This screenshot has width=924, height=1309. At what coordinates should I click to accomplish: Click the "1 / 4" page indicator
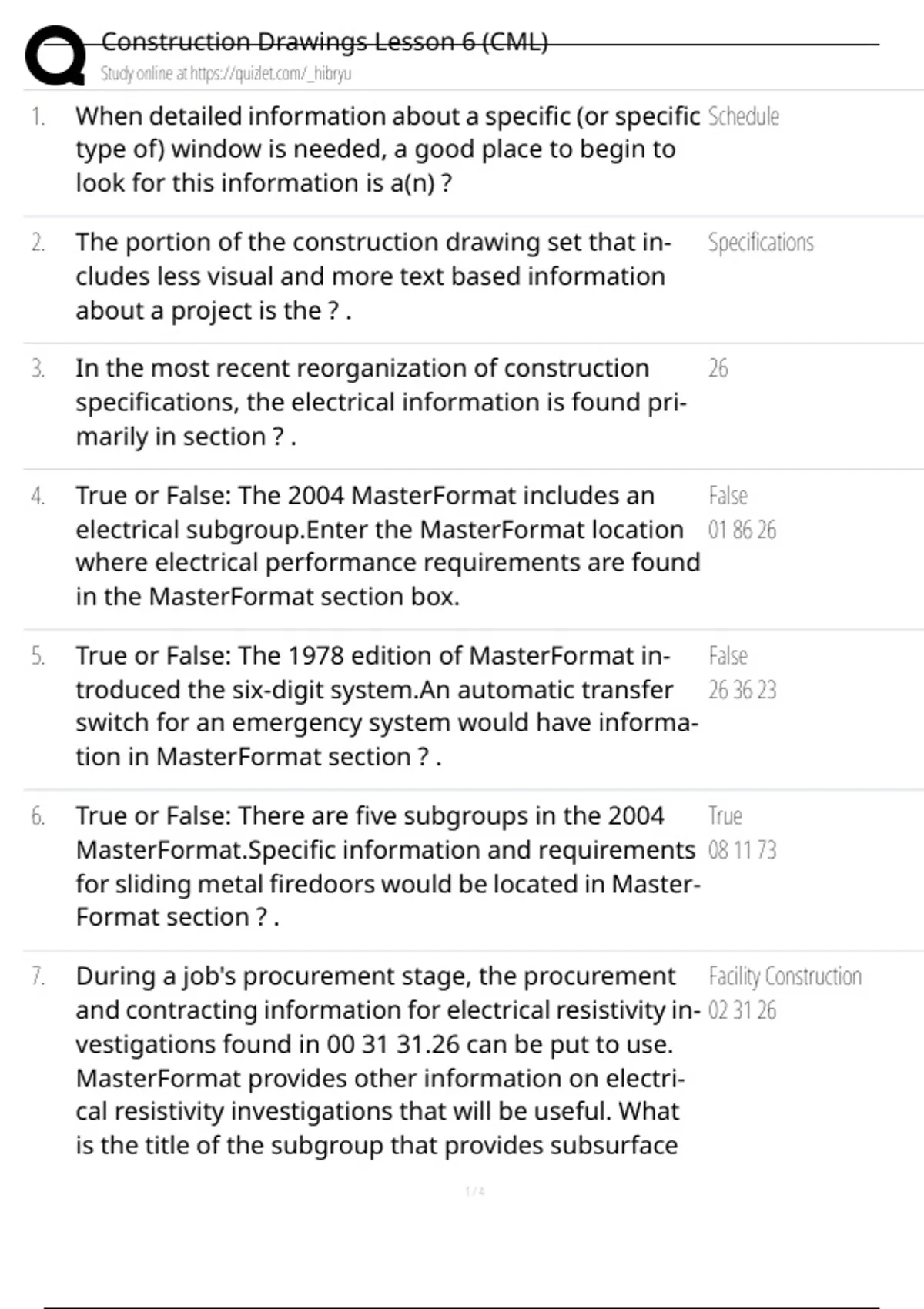475,1191
